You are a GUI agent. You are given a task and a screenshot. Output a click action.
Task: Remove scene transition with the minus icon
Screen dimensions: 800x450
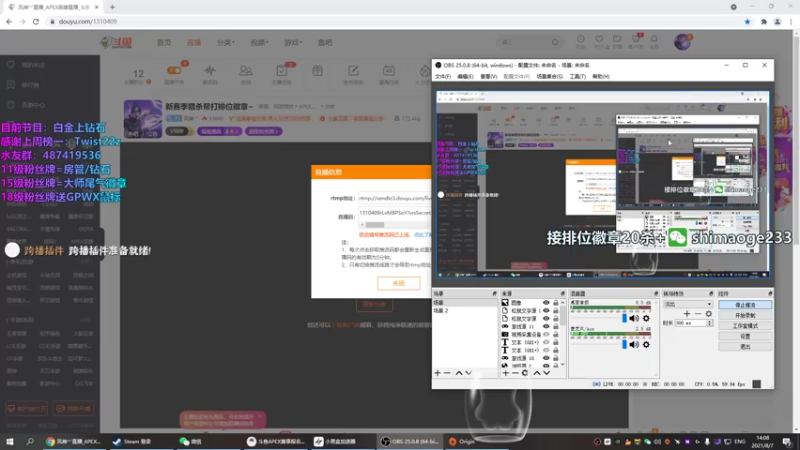[697, 314]
